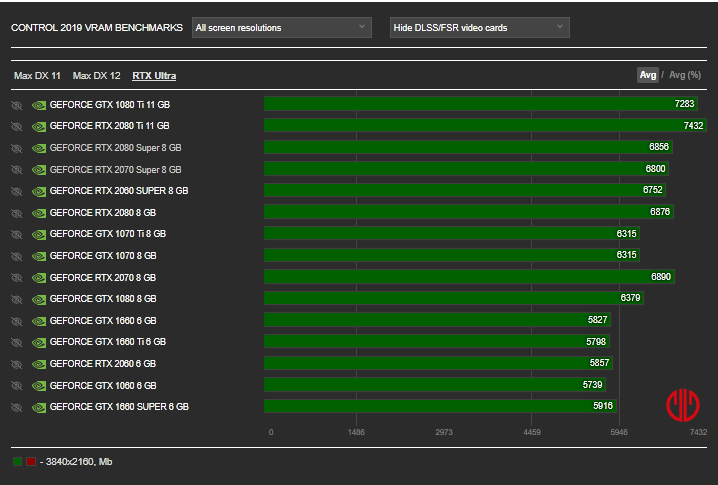Hide the GTX 1080 8 GB row
The height and width of the screenshot is (485, 718).
tap(16, 300)
